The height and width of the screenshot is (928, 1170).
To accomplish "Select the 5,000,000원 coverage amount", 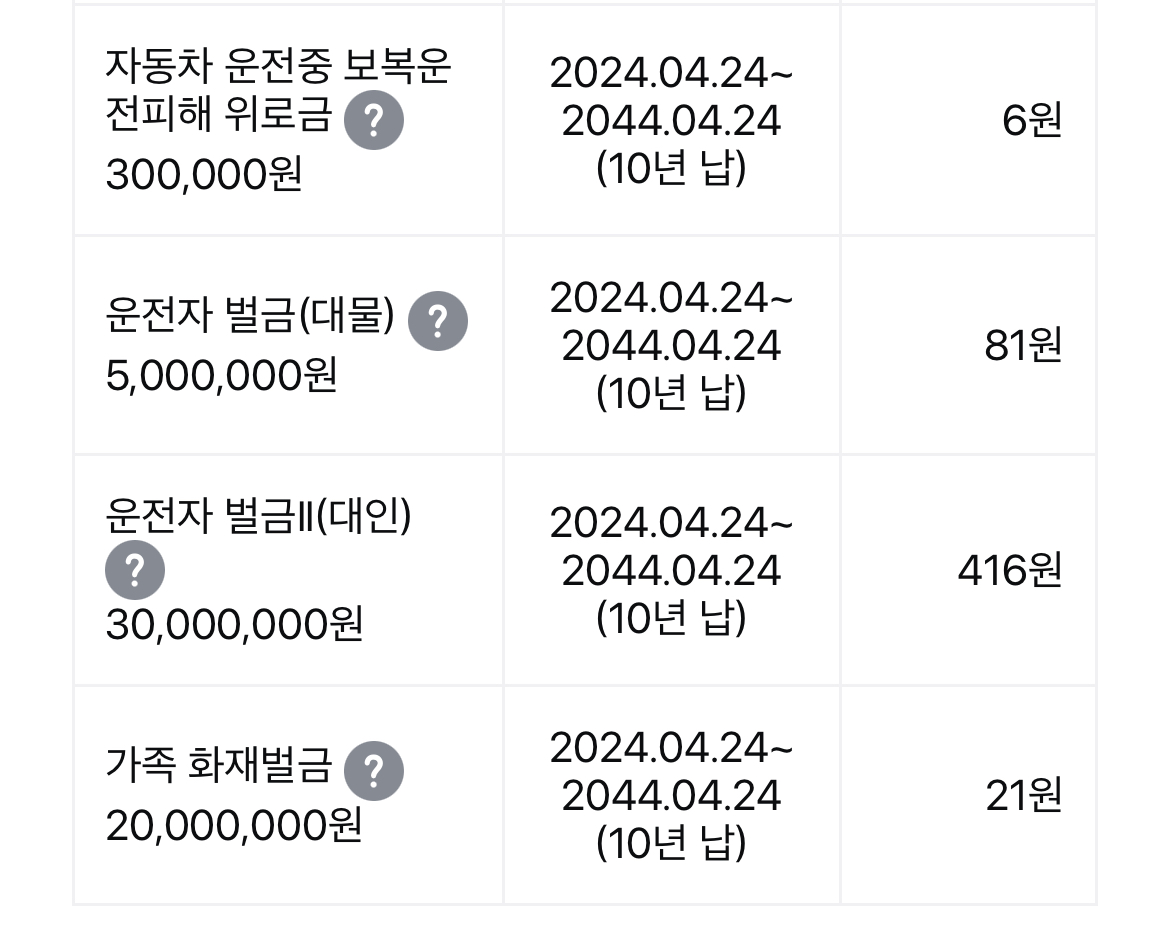I will (x=221, y=376).
